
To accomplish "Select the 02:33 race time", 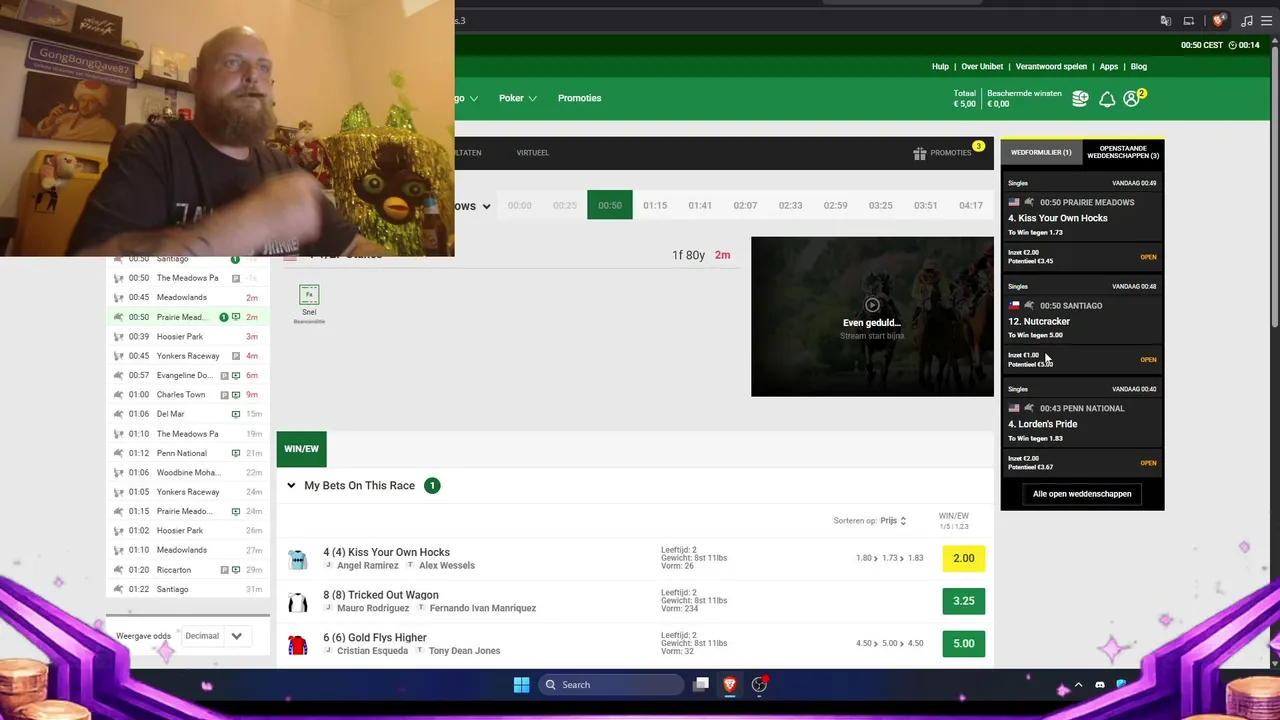I will pyautogui.click(x=790, y=205).
